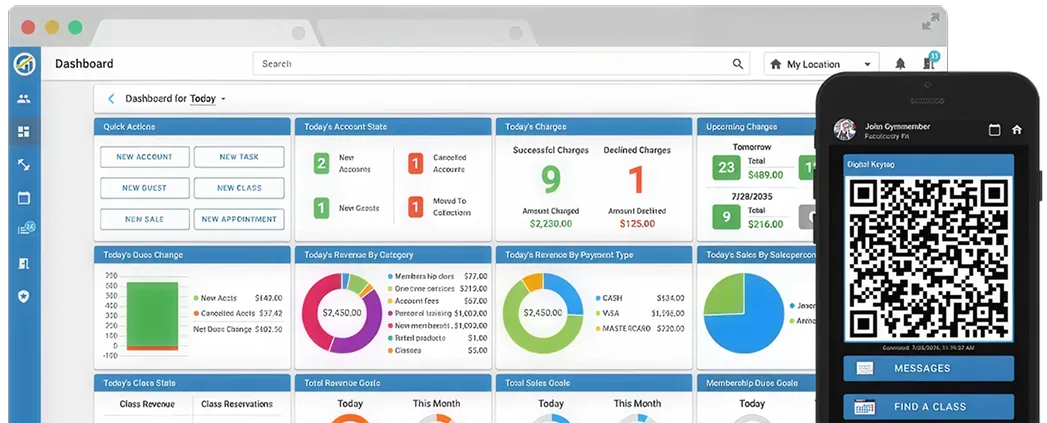Viewport: 1047px width, 423px height.
Task: Click the Account fees legend entry
Action: pos(437,301)
